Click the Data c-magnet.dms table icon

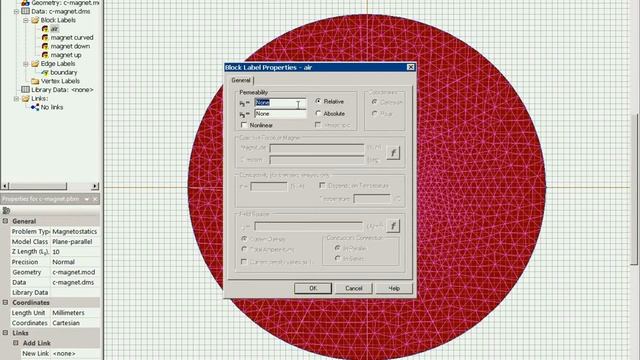[25, 11]
